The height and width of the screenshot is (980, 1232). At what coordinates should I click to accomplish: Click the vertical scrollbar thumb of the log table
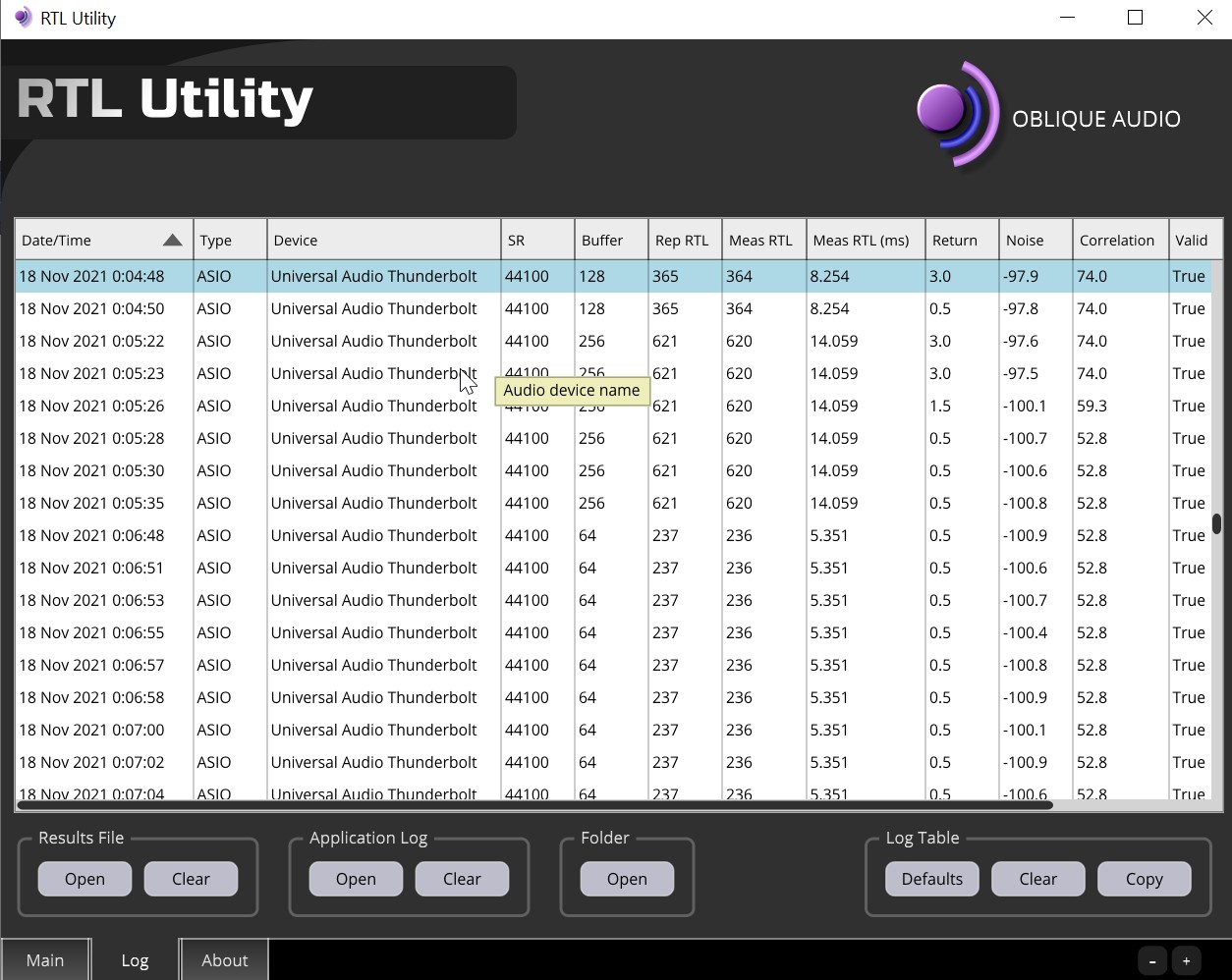[x=1216, y=523]
